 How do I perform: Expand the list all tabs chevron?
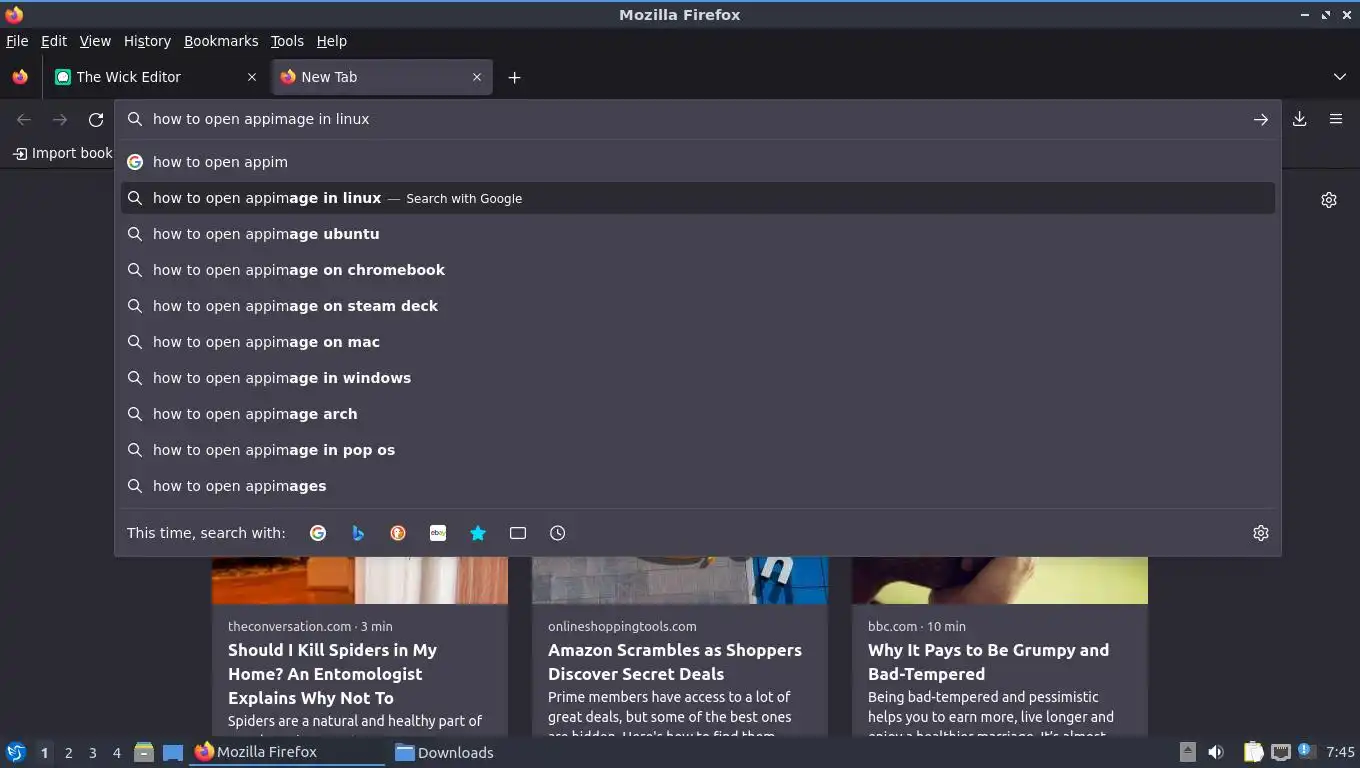click(1340, 77)
